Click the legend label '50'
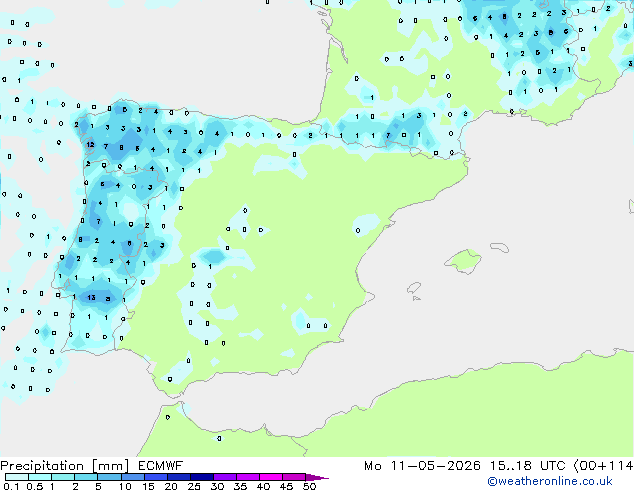The height and width of the screenshot is (490, 634). click(309, 486)
